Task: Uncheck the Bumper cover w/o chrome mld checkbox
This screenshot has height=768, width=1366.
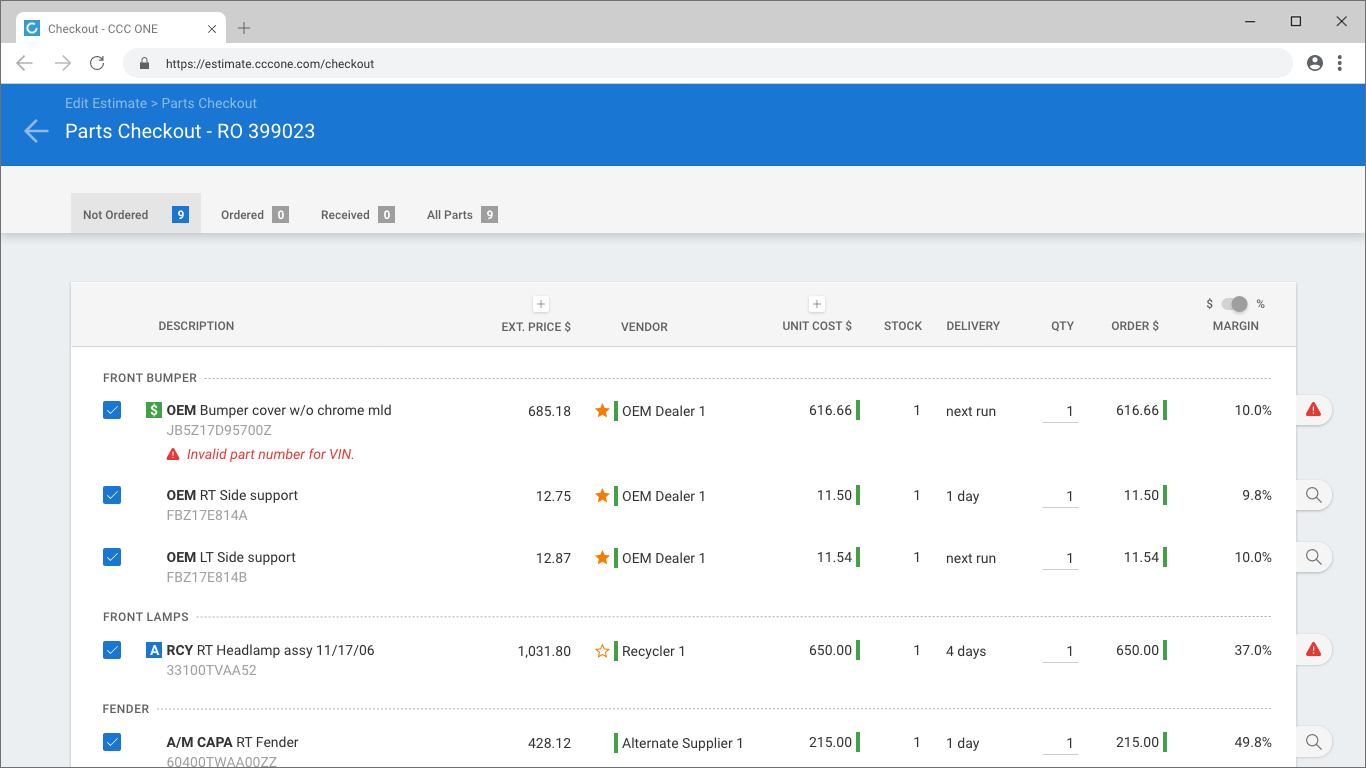Action: [112, 410]
